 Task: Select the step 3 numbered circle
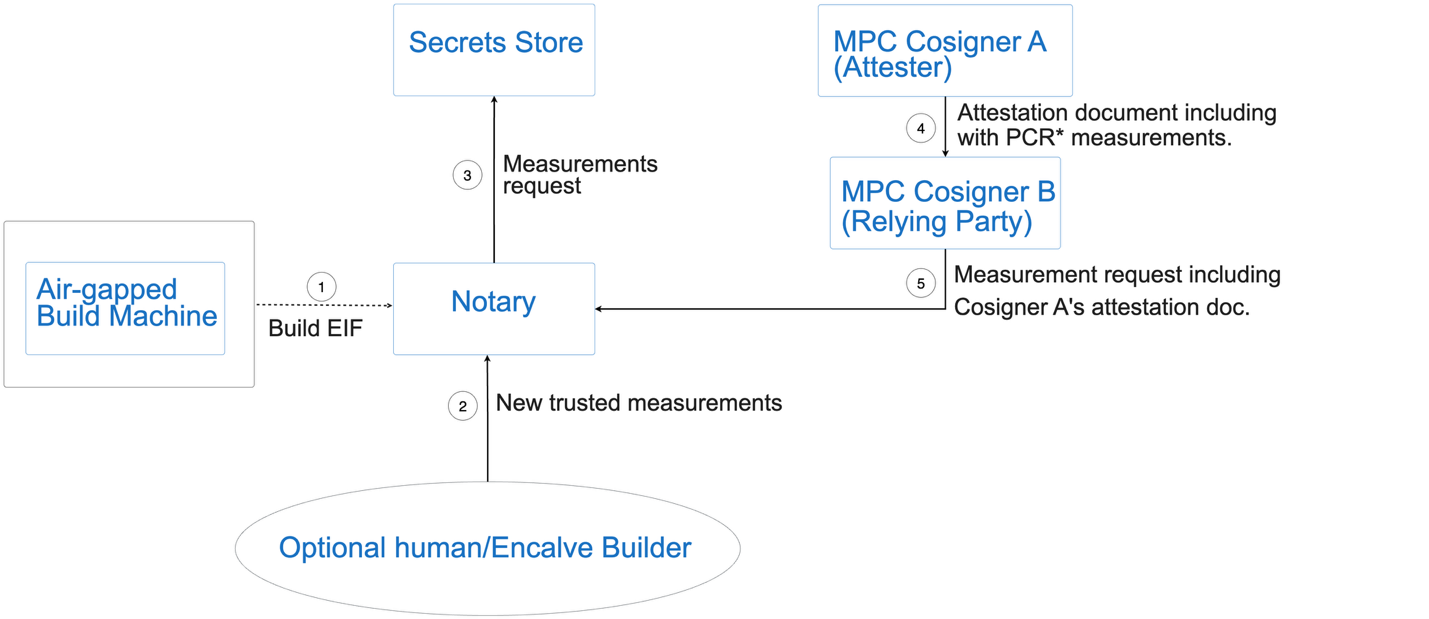467,176
